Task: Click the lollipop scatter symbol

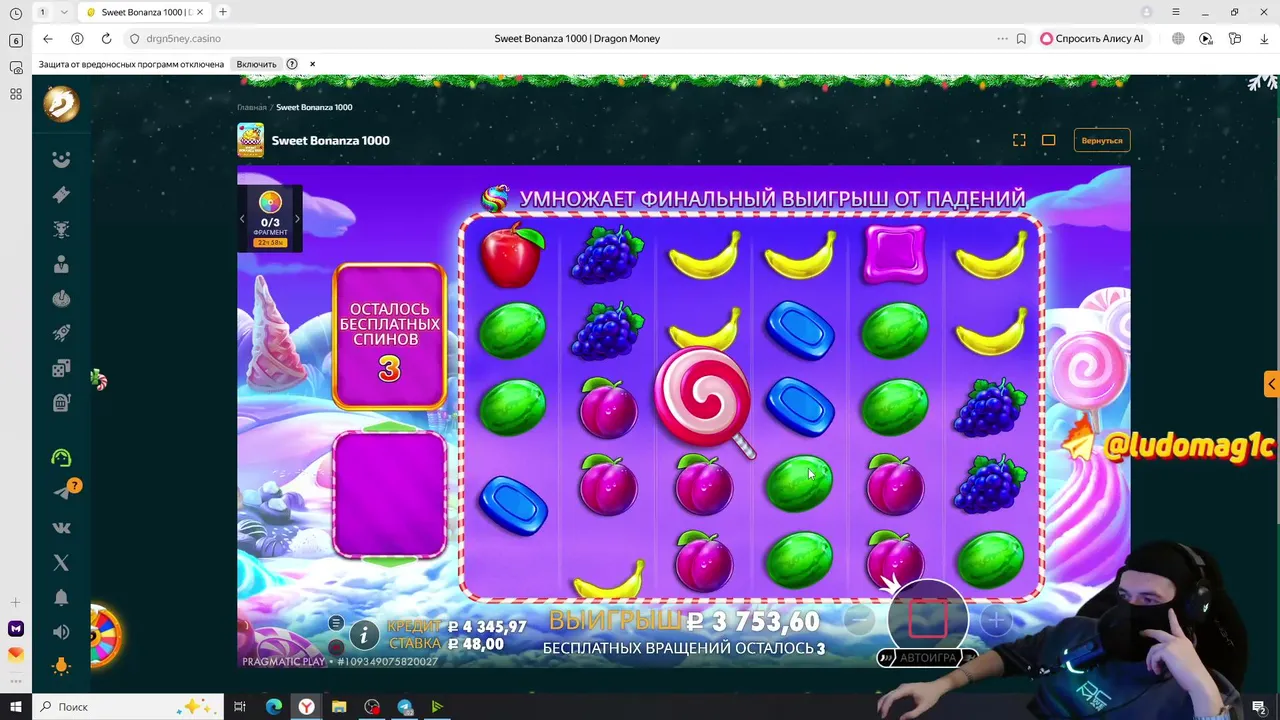Action: click(x=704, y=401)
